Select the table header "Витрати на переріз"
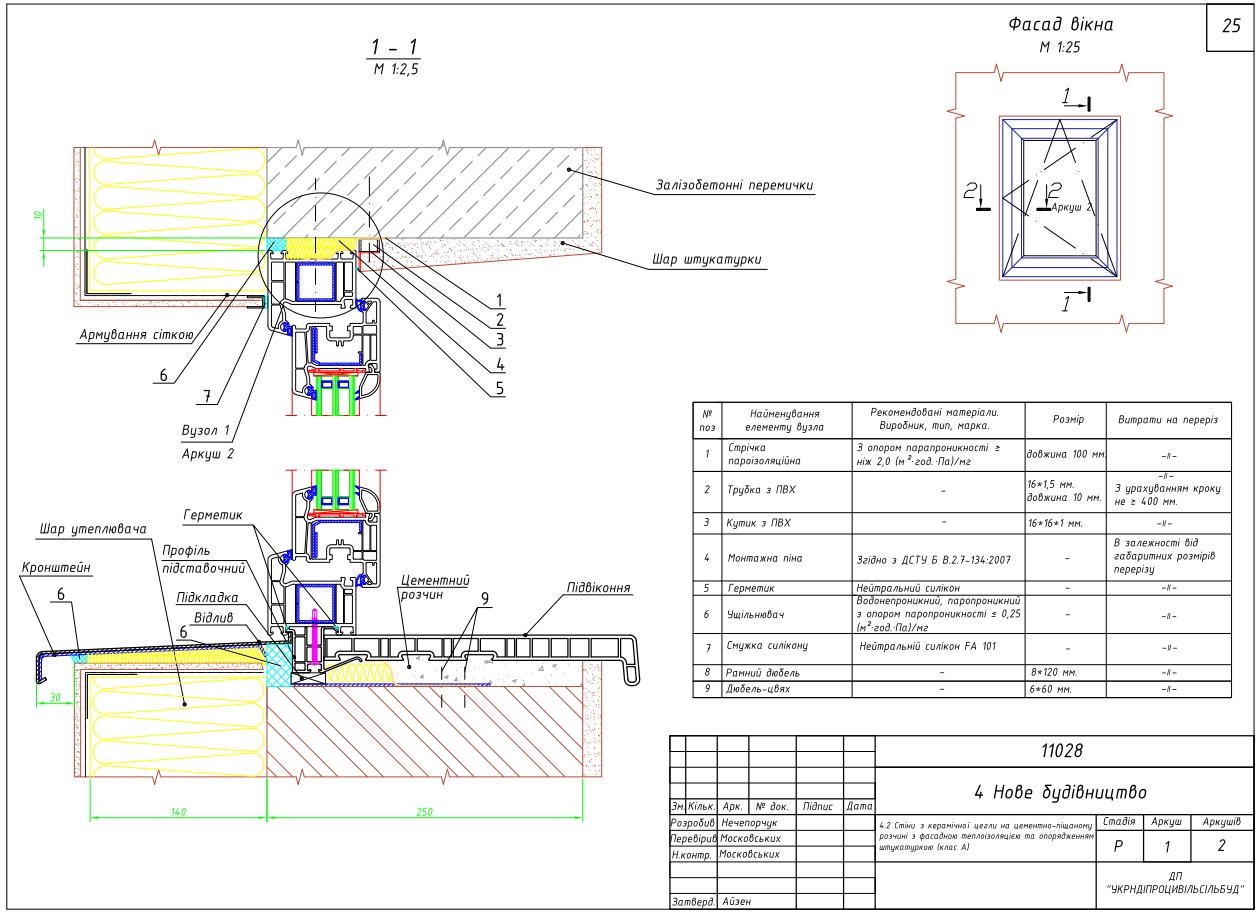Image resolution: width=1259 pixels, height=914 pixels. (x=1168, y=419)
